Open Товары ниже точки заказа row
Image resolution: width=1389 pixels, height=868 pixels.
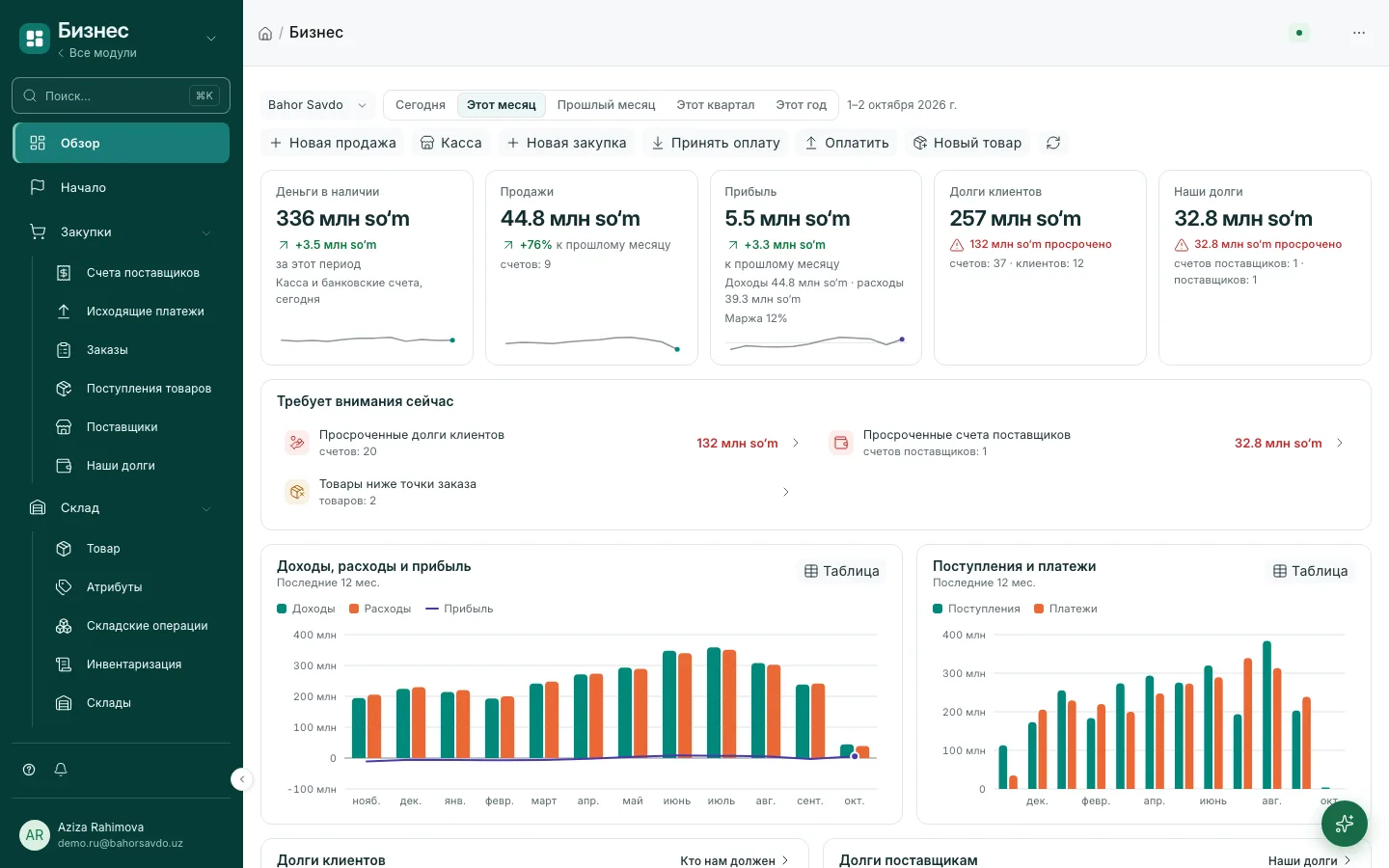tap(542, 492)
